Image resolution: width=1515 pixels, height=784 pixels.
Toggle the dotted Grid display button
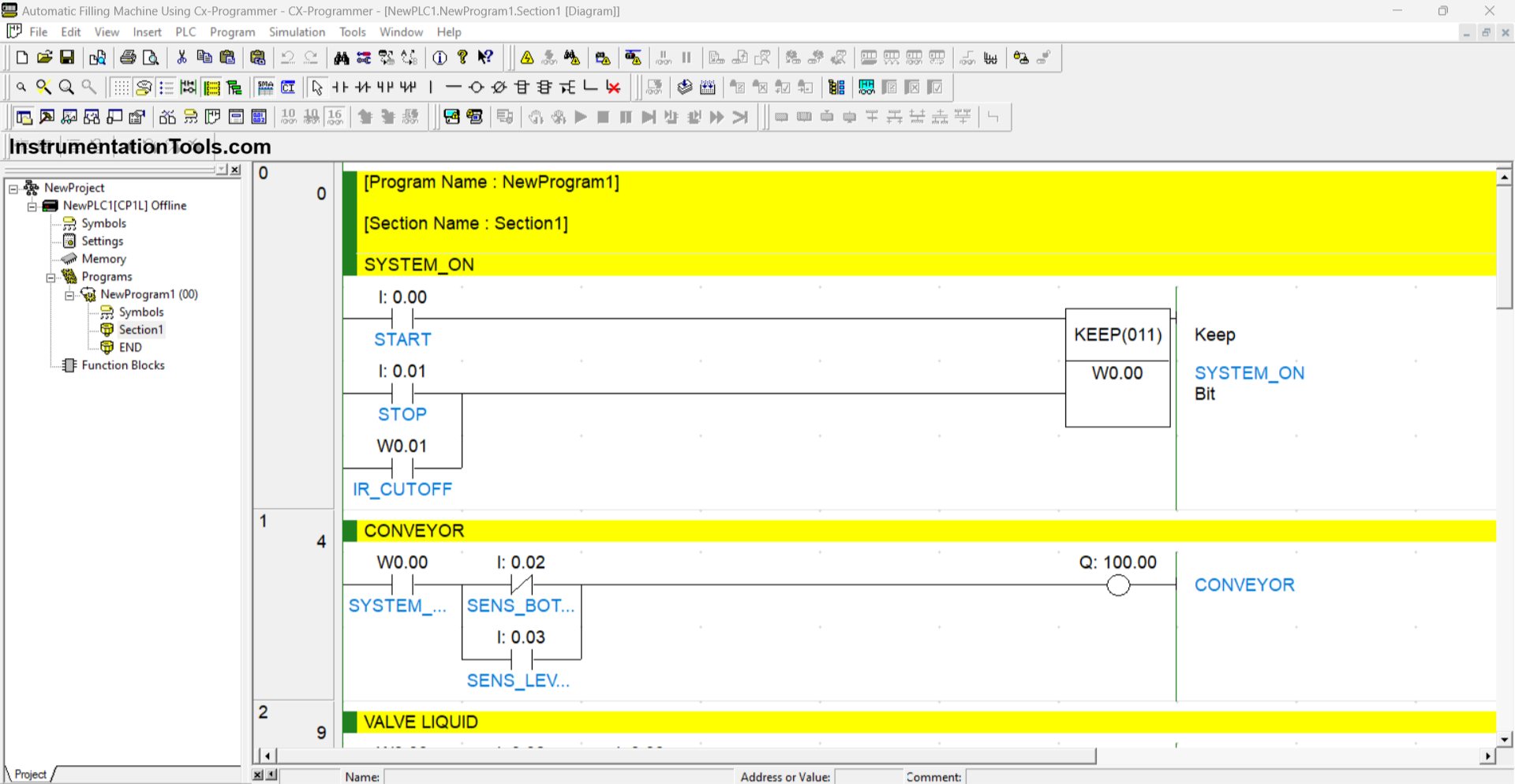(121, 88)
